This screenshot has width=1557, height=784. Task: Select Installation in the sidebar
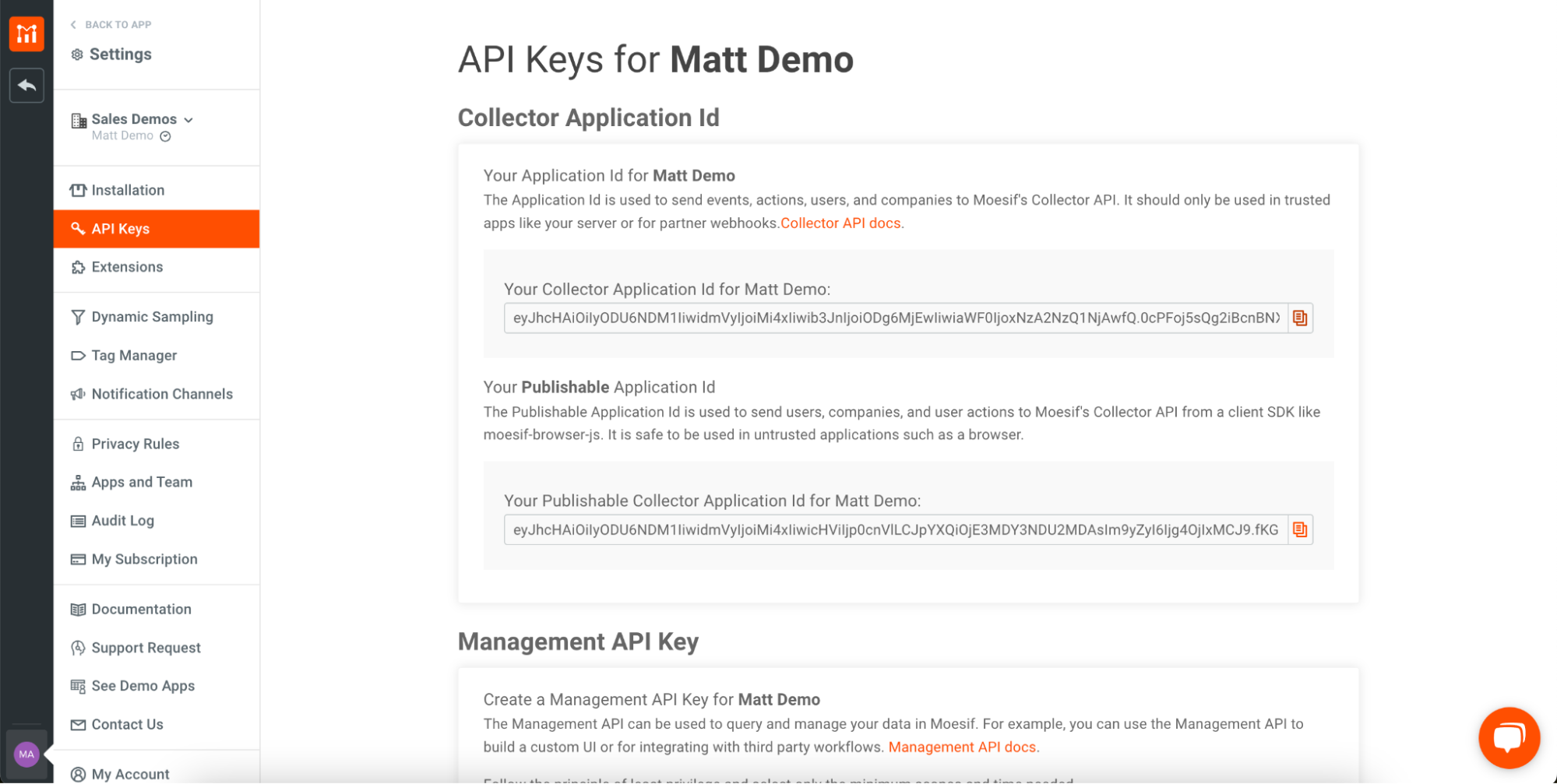(x=127, y=189)
